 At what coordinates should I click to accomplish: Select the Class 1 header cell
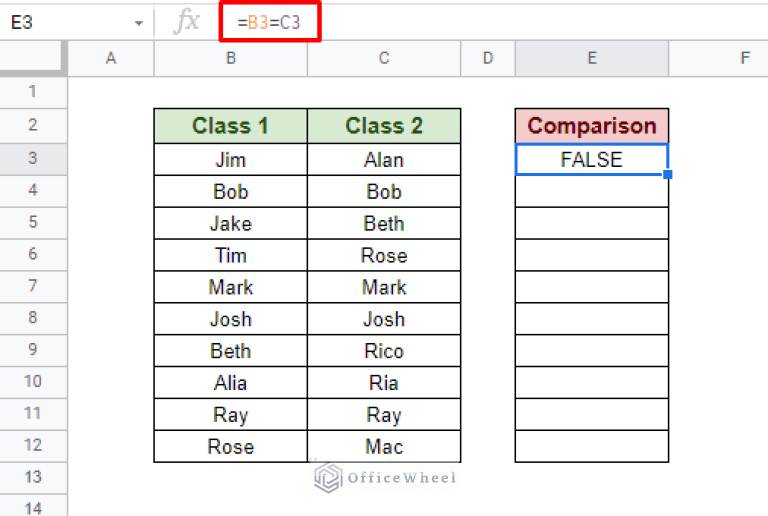231,126
